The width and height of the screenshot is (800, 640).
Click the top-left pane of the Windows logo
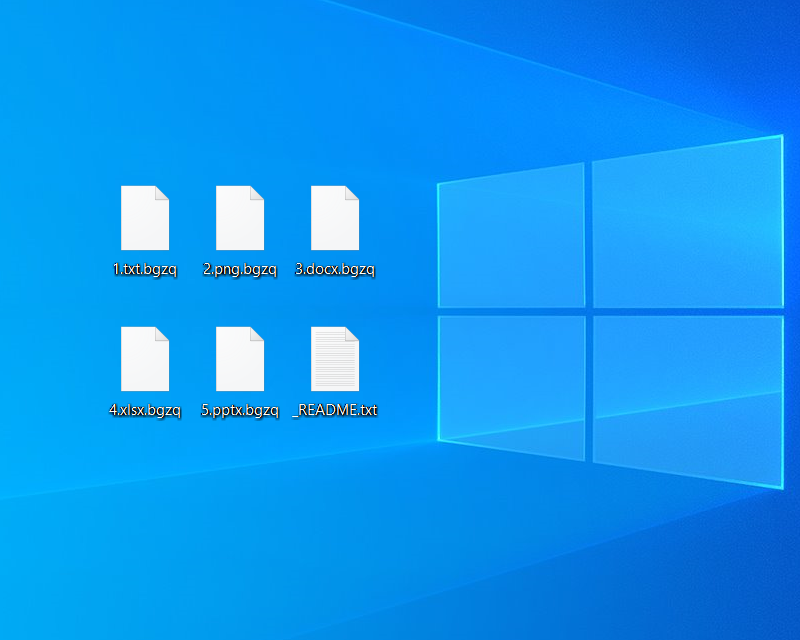(511, 238)
